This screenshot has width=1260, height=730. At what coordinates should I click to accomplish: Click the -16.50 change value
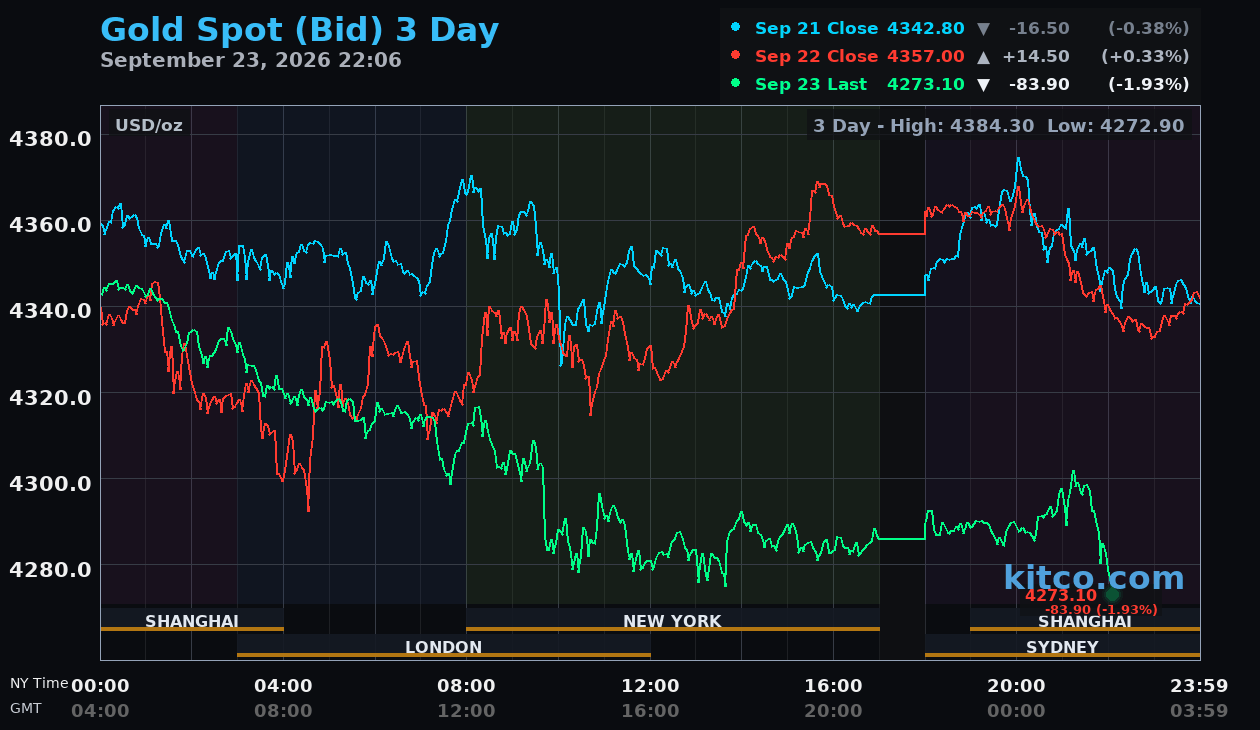click(x=1039, y=28)
